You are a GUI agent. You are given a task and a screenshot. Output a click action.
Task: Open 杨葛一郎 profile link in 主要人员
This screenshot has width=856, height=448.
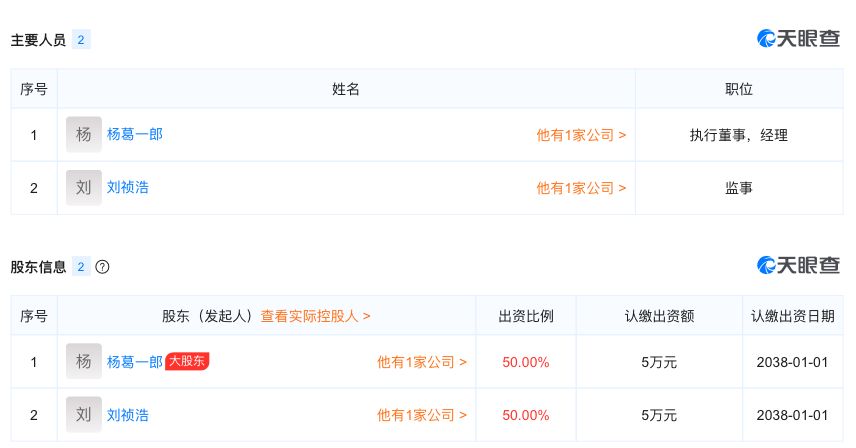click(x=135, y=134)
